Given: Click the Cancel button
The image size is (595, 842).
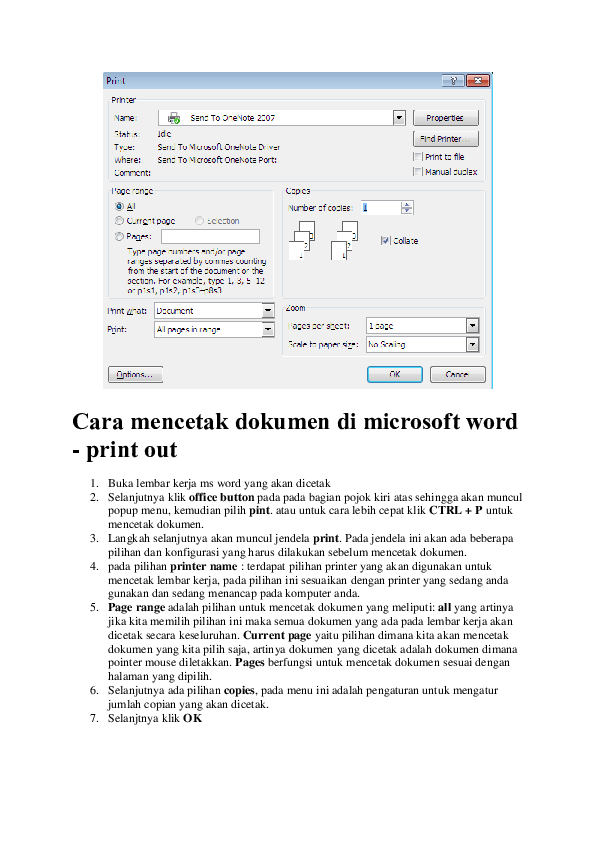Looking at the screenshot, I should [458, 374].
